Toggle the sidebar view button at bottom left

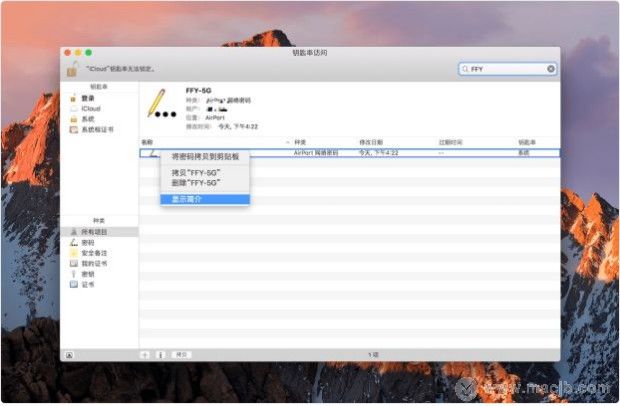tap(69, 355)
